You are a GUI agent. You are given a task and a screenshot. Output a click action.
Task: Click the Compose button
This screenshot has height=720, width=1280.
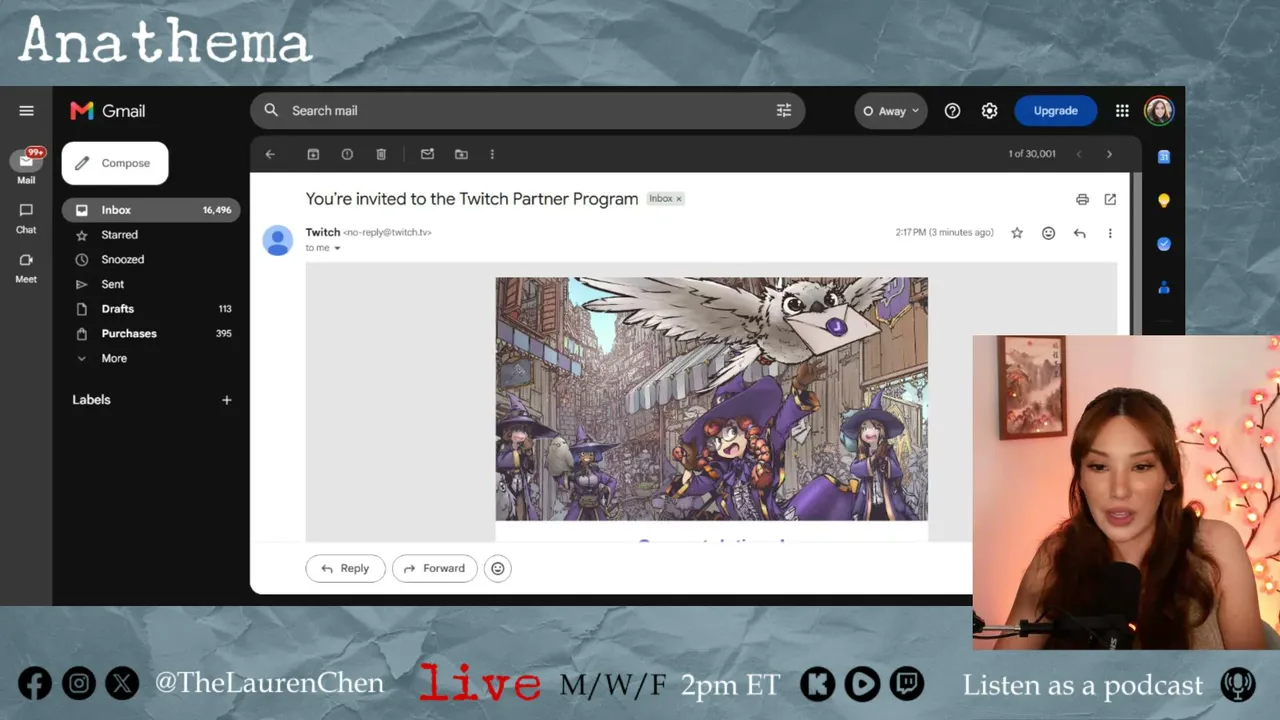[115, 163]
